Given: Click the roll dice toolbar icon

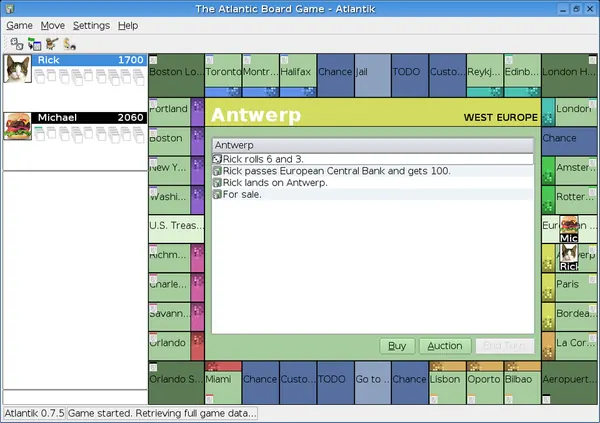Looking at the screenshot, I should [16, 44].
